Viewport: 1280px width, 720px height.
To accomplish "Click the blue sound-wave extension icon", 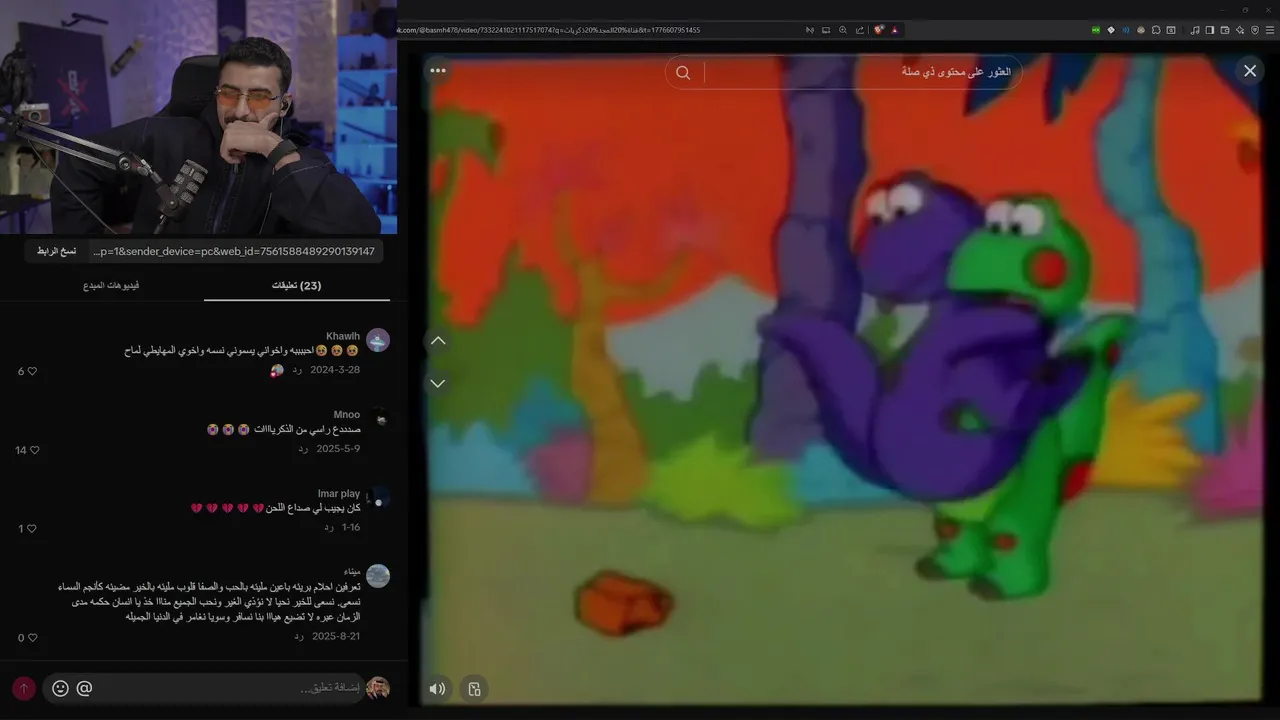I will click(1126, 30).
